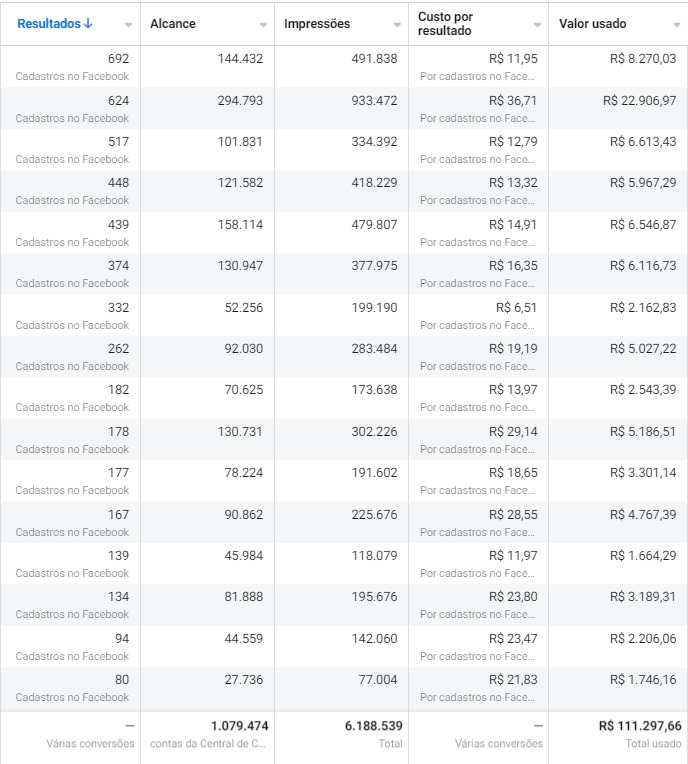Click the Resultados sort arrow icon
The height and width of the screenshot is (764, 688).
click(x=88, y=23)
